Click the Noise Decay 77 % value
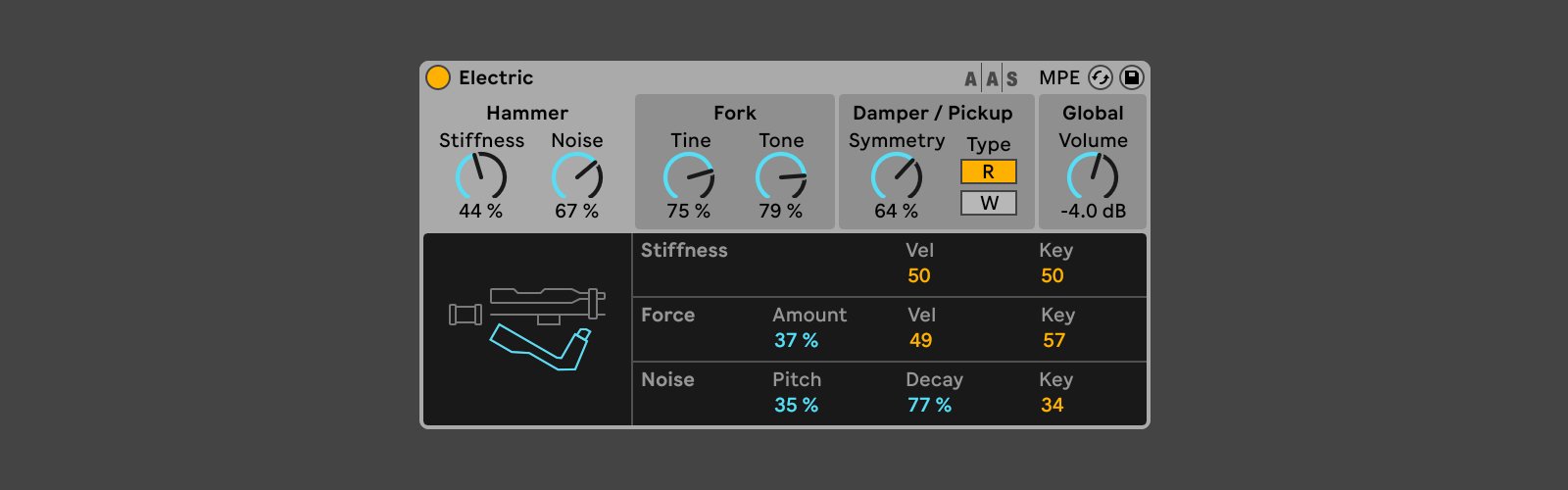The height and width of the screenshot is (490, 1568). pyautogui.click(x=929, y=405)
